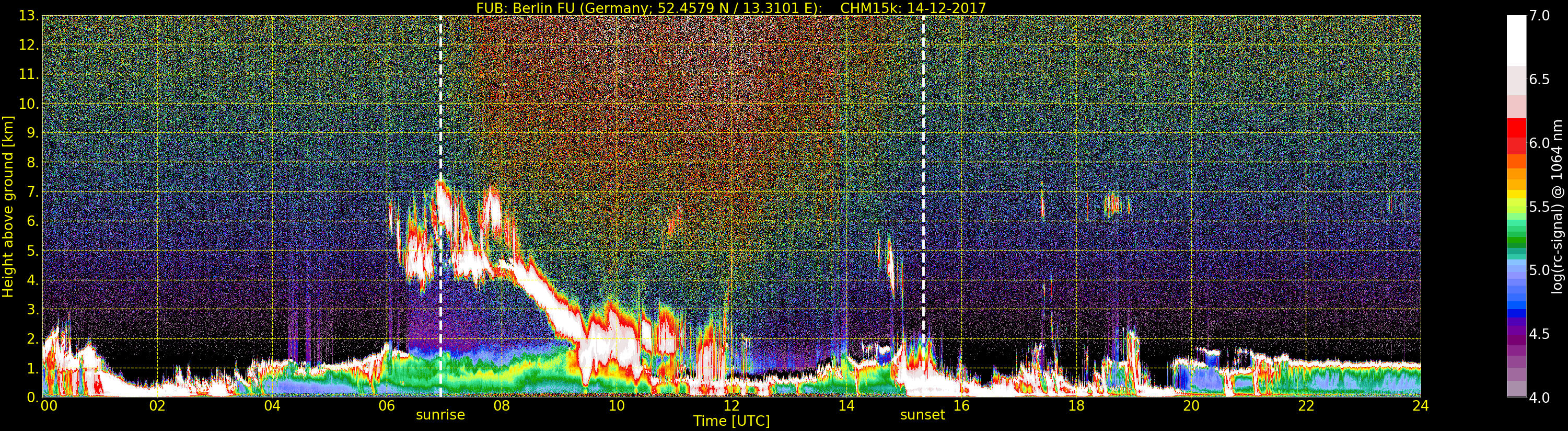Screen dimensions: 1568x431
Task: Click the height-axis tick label '9.'
Action: click(x=33, y=133)
